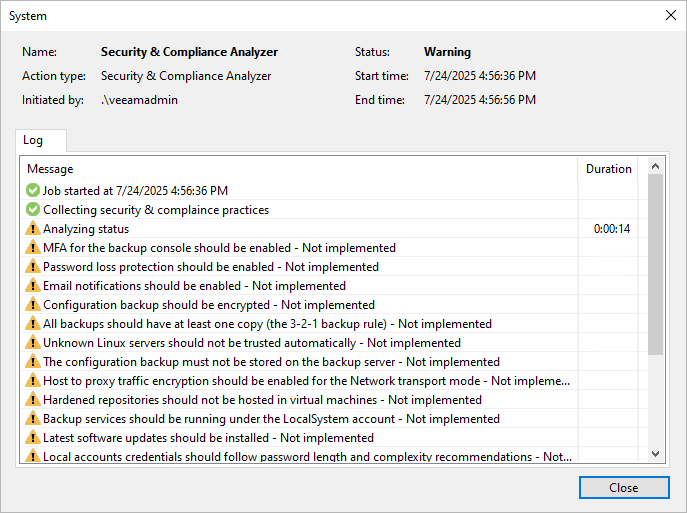Click success icon beside Job started row

[33, 191]
